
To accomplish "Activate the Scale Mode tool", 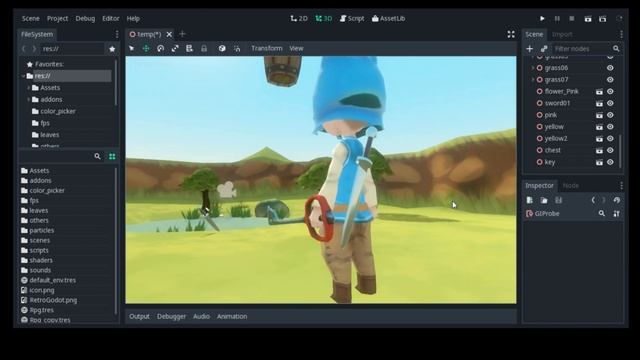I will click(x=175, y=48).
